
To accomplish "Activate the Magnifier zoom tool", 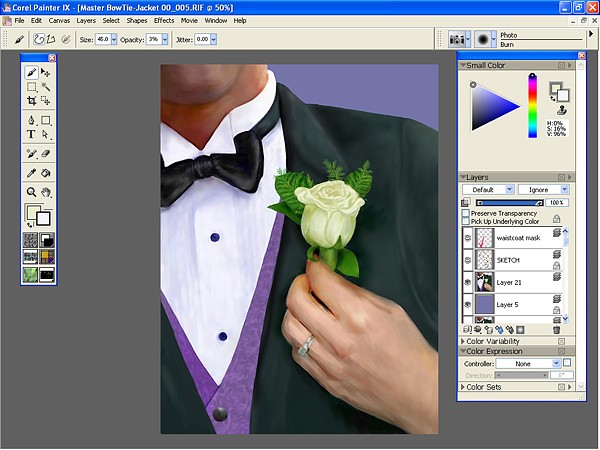I will point(31,191).
